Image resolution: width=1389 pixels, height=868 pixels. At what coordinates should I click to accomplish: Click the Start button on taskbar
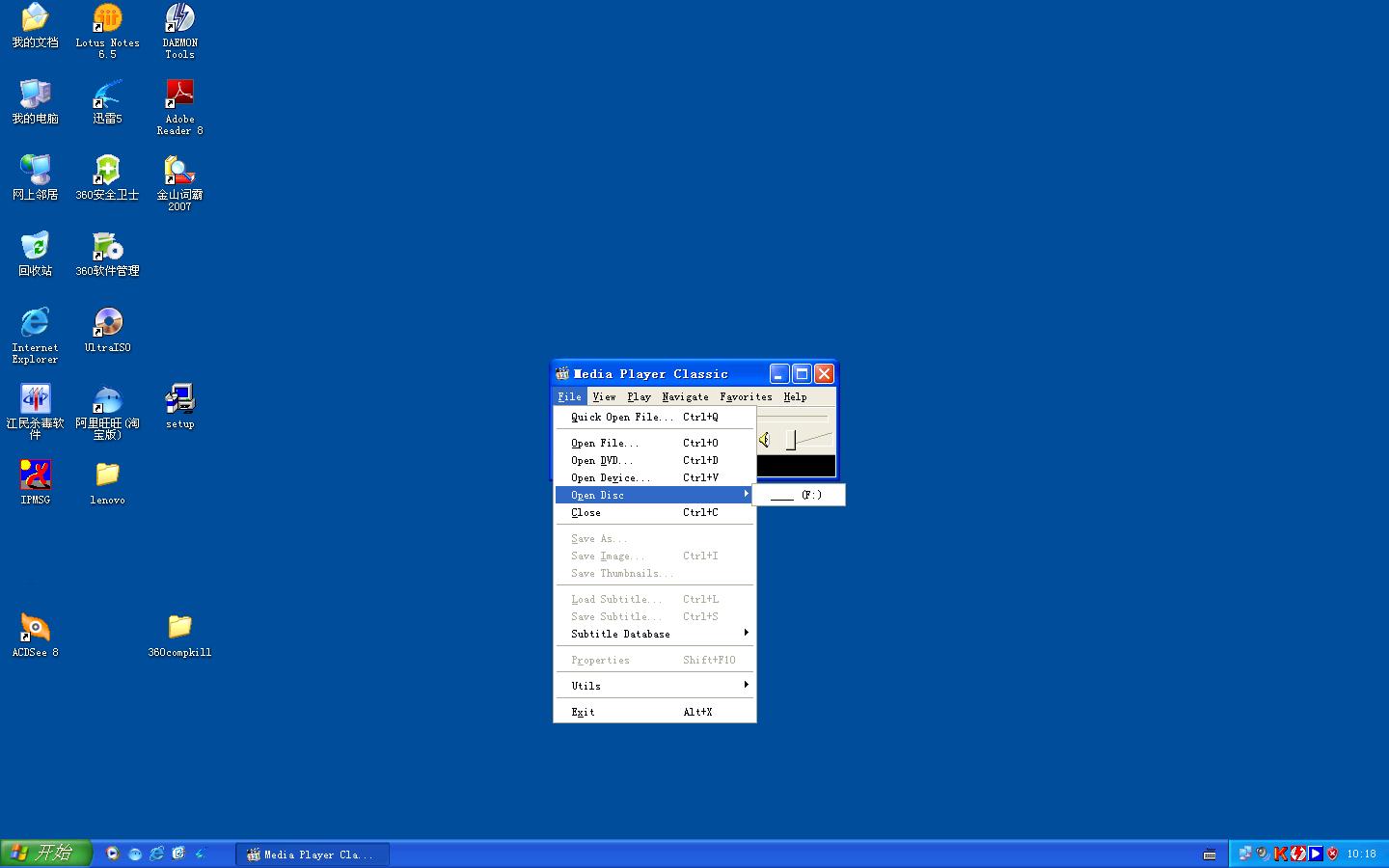click(x=45, y=854)
